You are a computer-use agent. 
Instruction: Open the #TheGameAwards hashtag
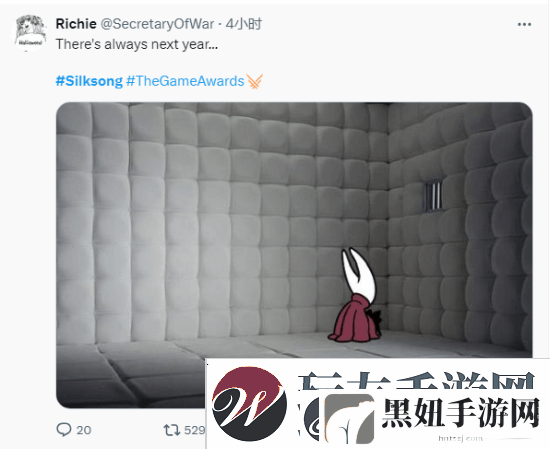coord(185,81)
